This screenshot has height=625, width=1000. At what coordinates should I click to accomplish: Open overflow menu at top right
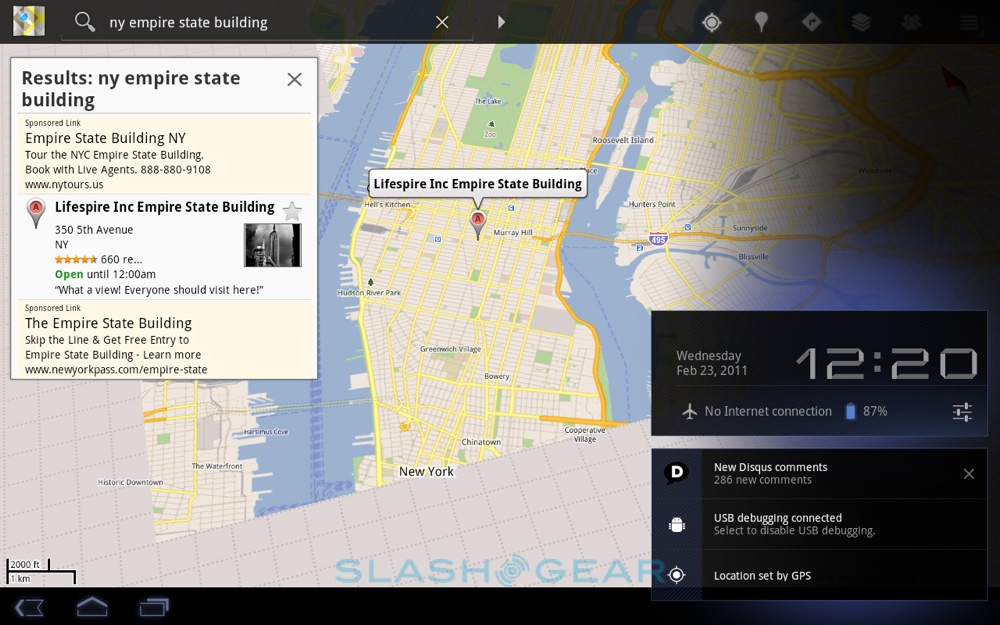[968, 22]
